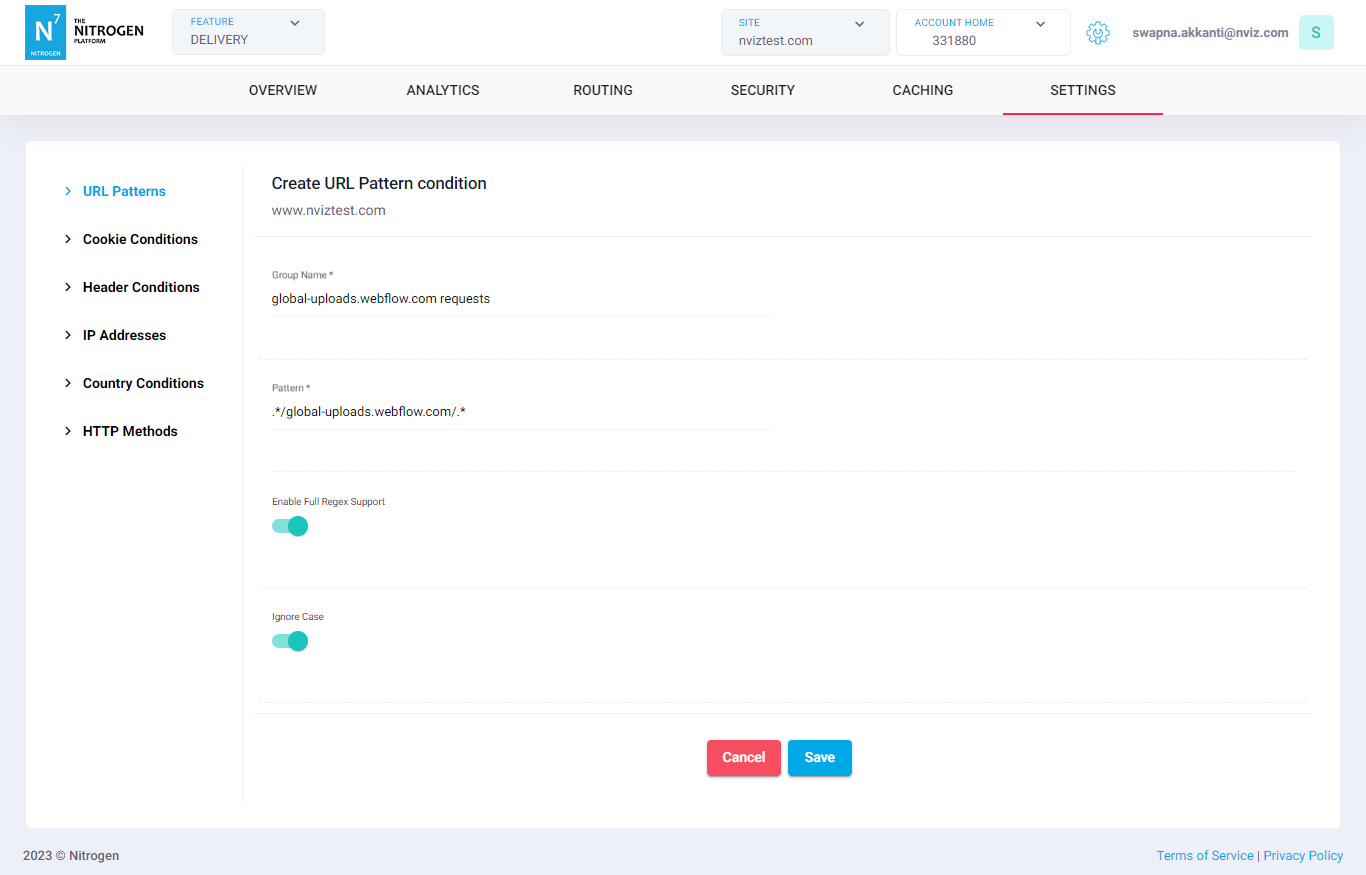
Task: Click chevron arrow beside Cookie Conditions
Action: point(68,239)
